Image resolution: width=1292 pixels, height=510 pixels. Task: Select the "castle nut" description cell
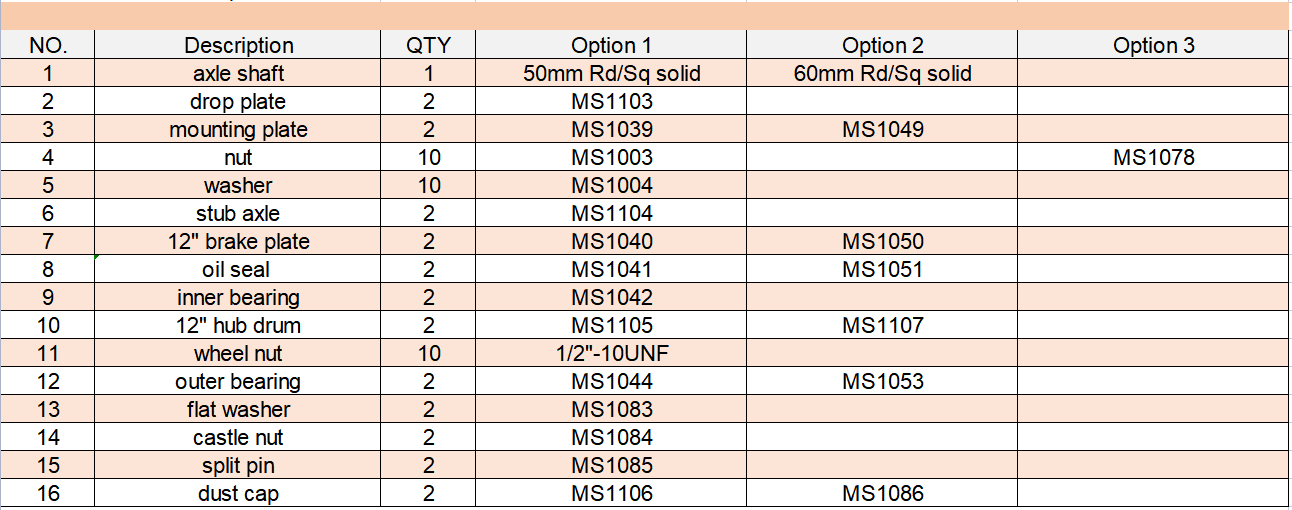click(x=239, y=437)
